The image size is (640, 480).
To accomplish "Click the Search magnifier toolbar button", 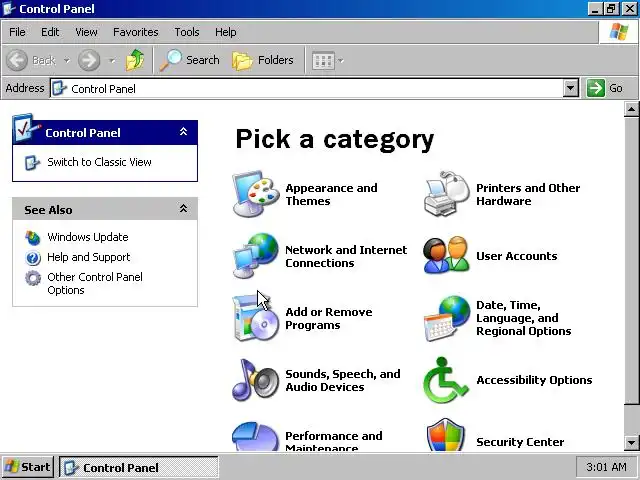I will point(189,60).
